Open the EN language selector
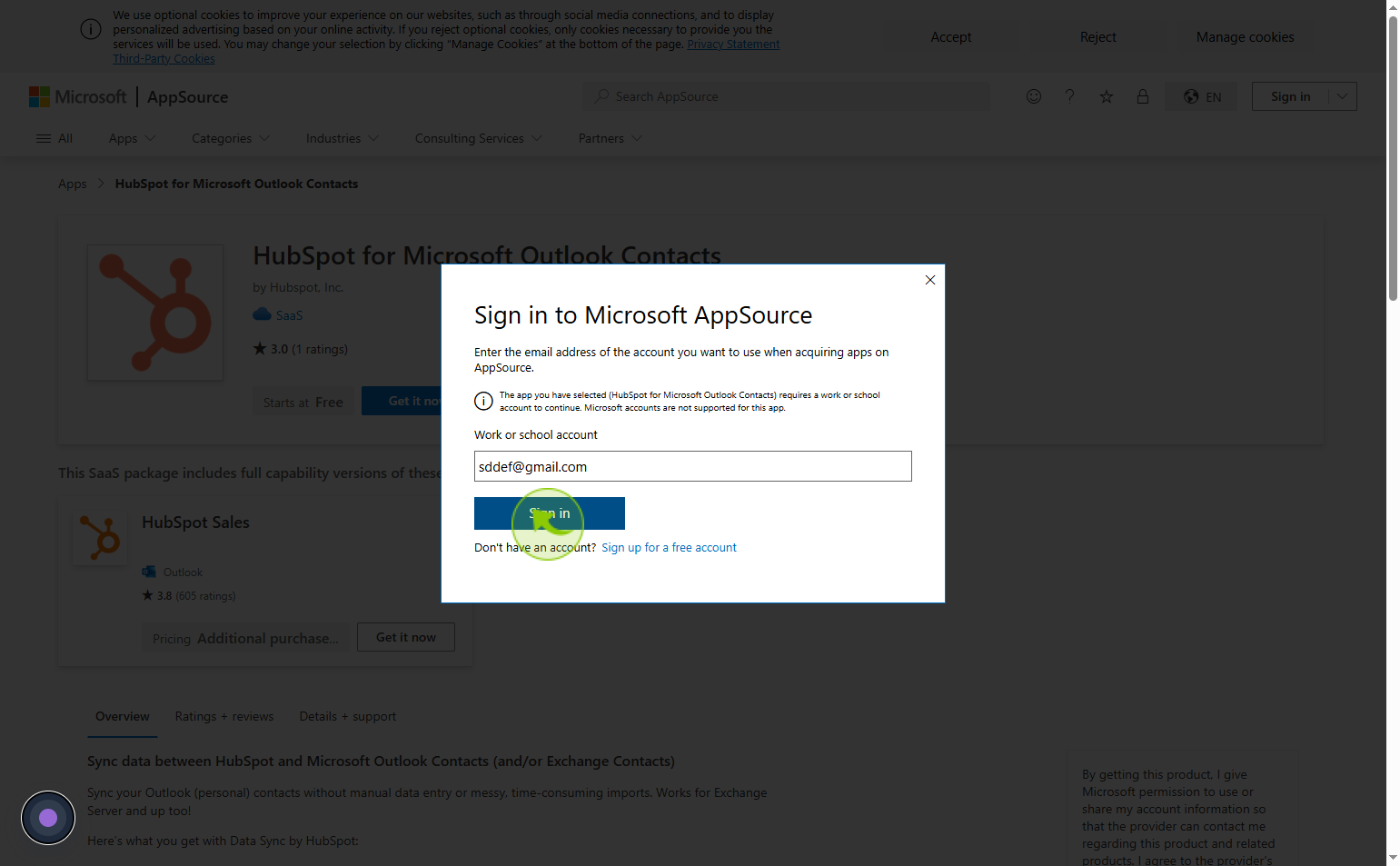1400x866 pixels. pyautogui.click(x=1201, y=96)
